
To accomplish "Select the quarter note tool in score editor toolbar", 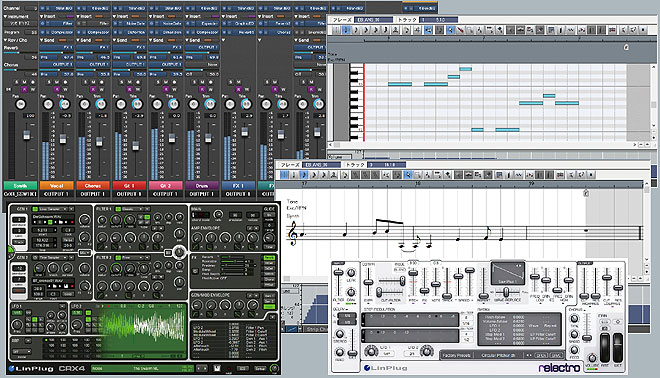I will [x=294, y=175].
